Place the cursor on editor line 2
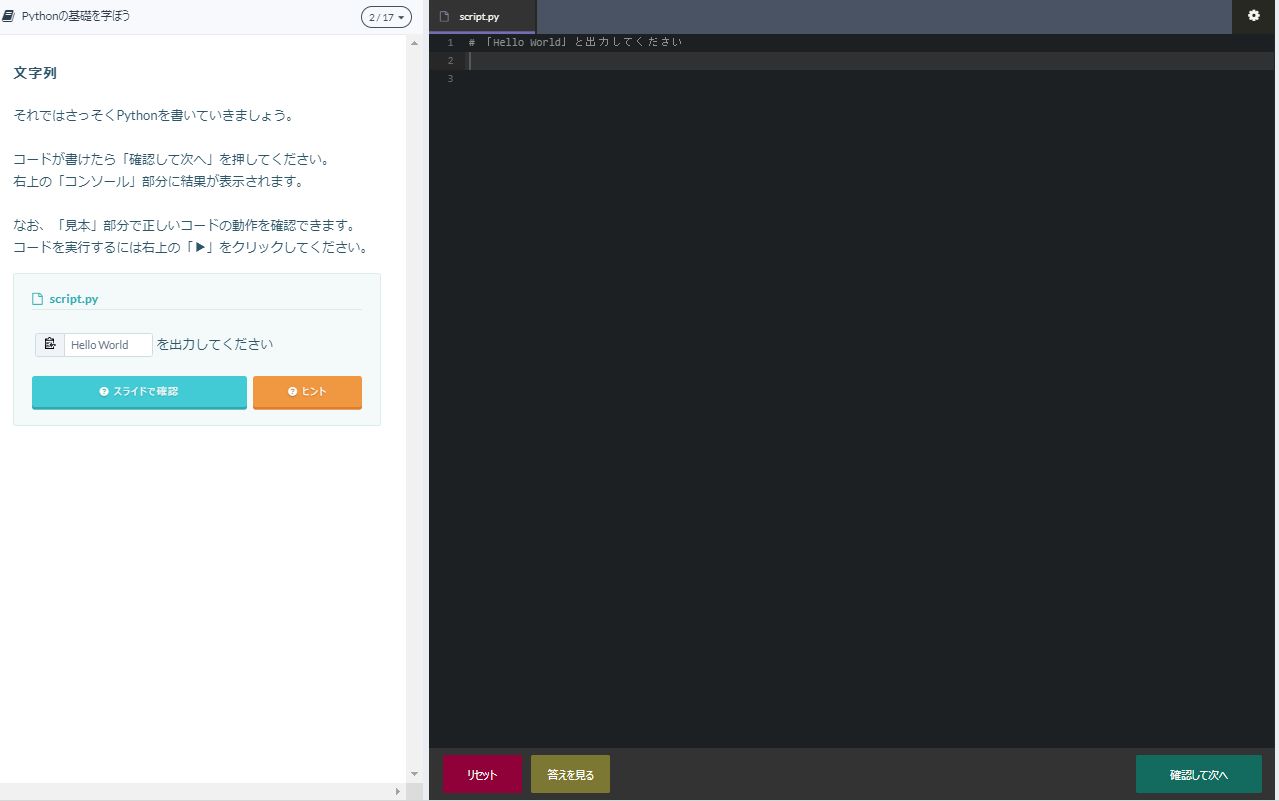The height and width of the screenshot is (801, 1279). coord(800,61)
